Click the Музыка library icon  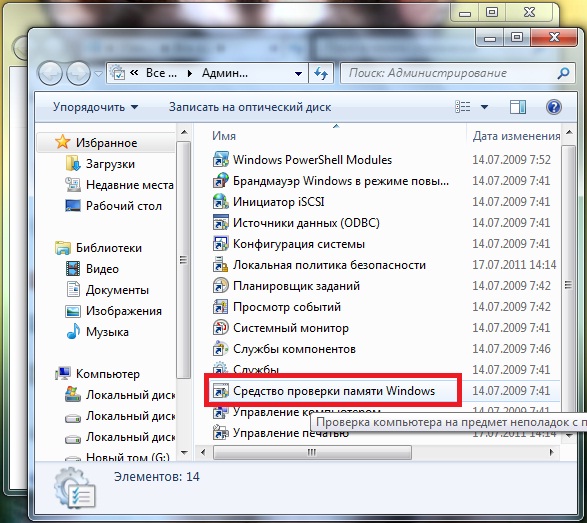73,331
